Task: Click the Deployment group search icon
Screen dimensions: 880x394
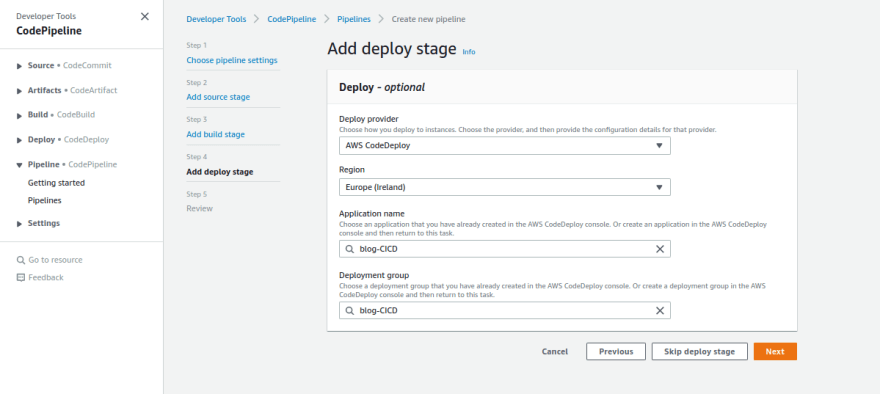Action: (x=349, y=310)
